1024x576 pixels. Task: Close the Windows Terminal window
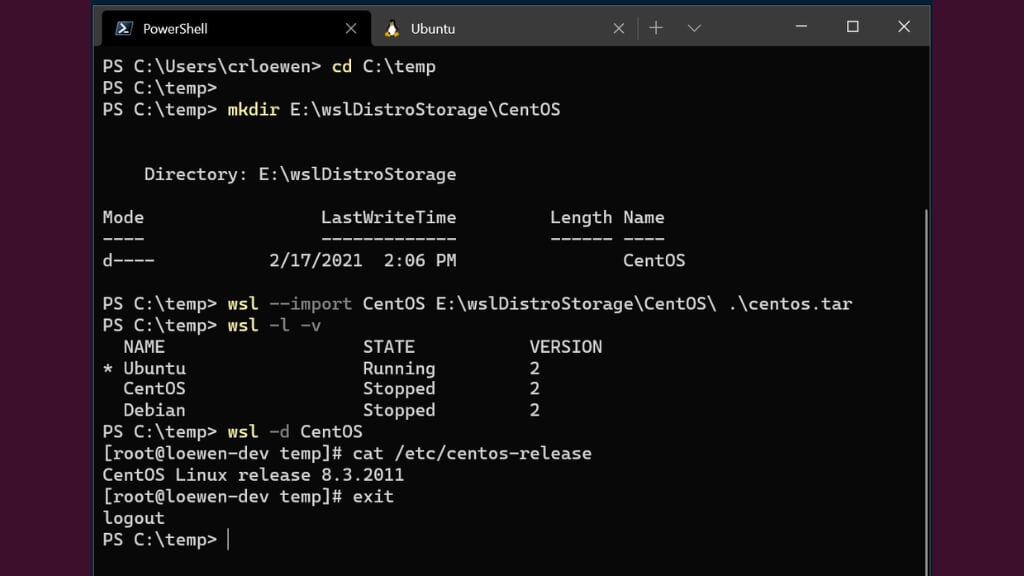(904, 27)
